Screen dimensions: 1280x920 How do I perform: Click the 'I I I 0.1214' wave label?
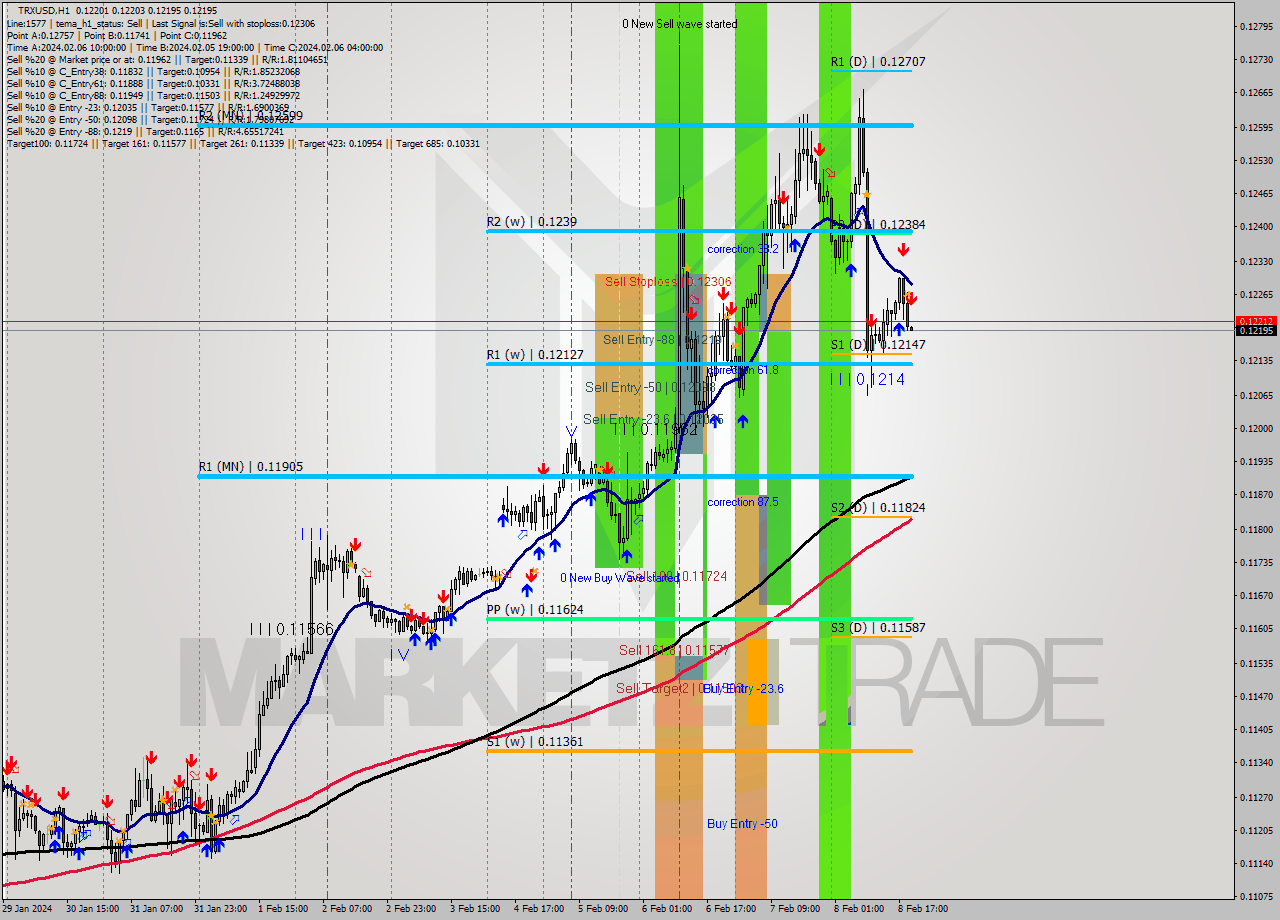pos(867,379)
